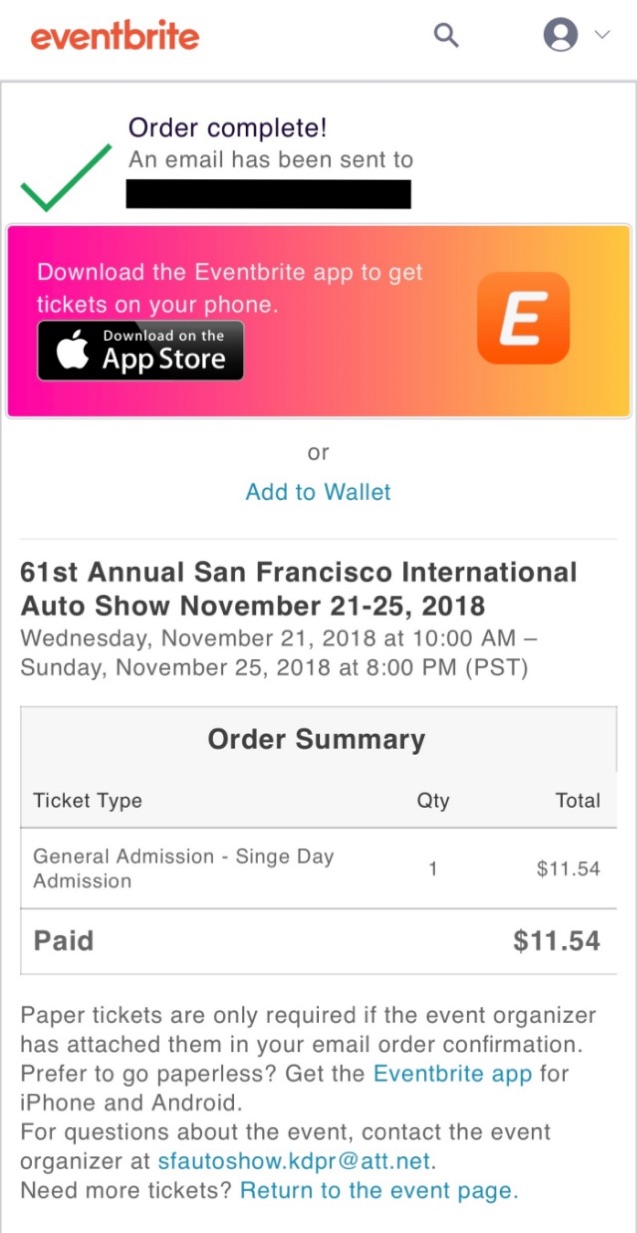
Task: Click the green order complete checkmark
Action: click(x=66, y=178)
